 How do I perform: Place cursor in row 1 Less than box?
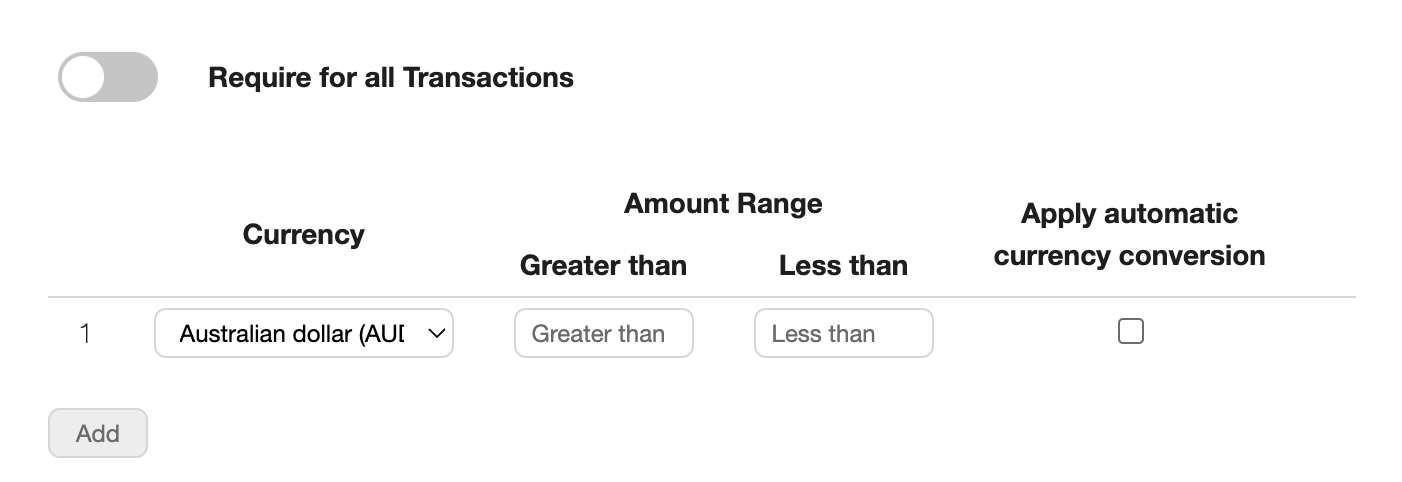coord(844,333)
